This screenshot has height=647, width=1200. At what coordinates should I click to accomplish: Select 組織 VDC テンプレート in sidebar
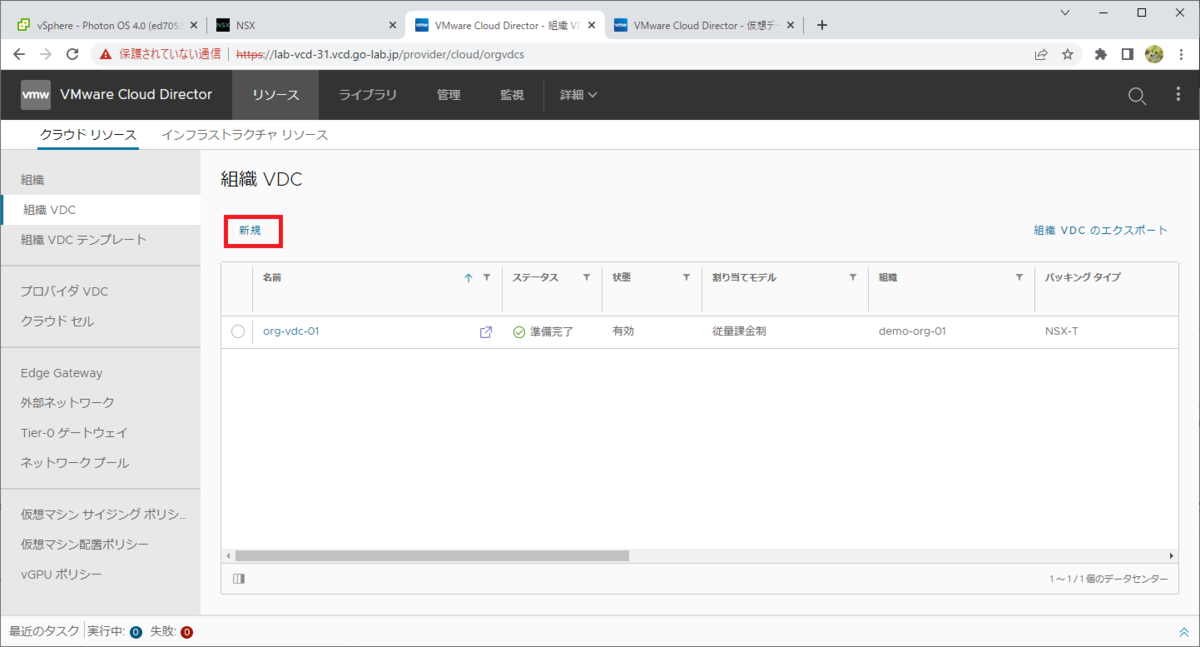coord(84,240)
